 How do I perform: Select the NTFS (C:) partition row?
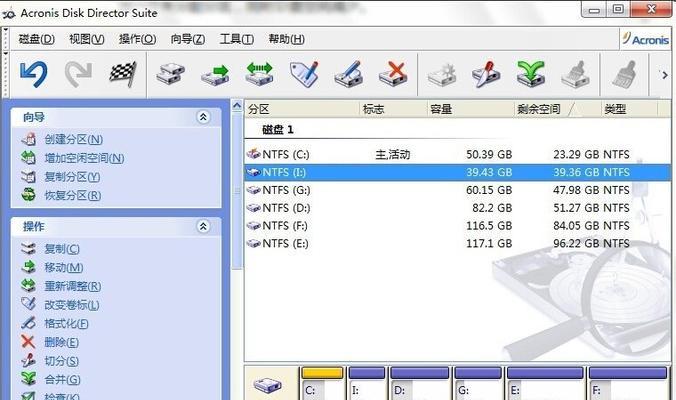[x=457, y=154]
